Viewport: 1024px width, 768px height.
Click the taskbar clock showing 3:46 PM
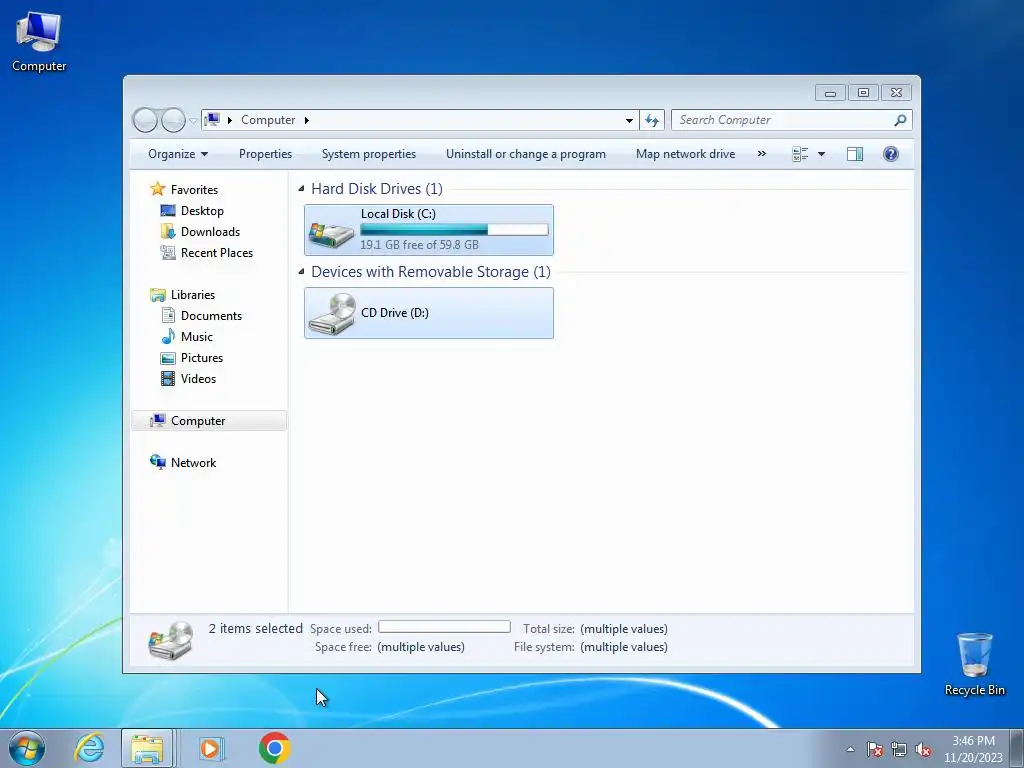click(973, 749)
